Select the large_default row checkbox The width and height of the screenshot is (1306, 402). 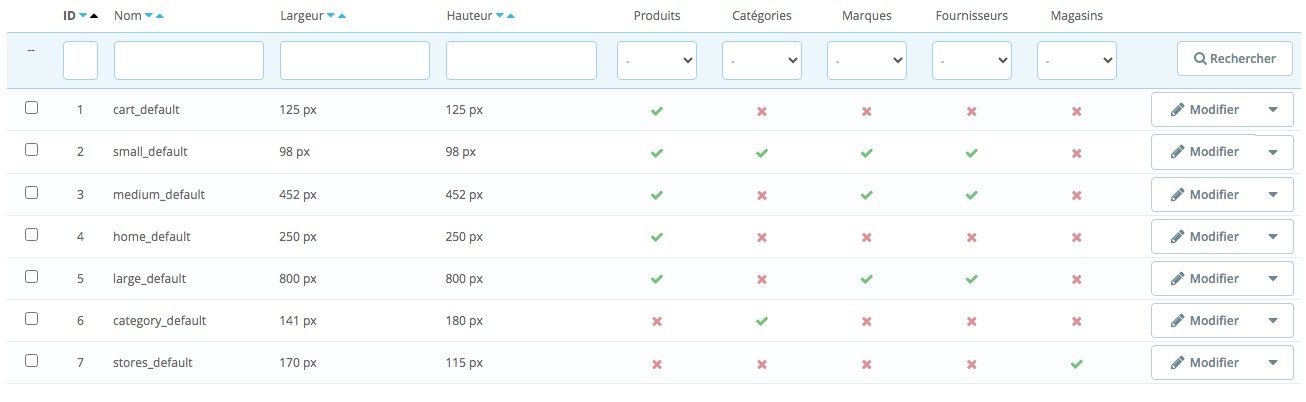31,276
